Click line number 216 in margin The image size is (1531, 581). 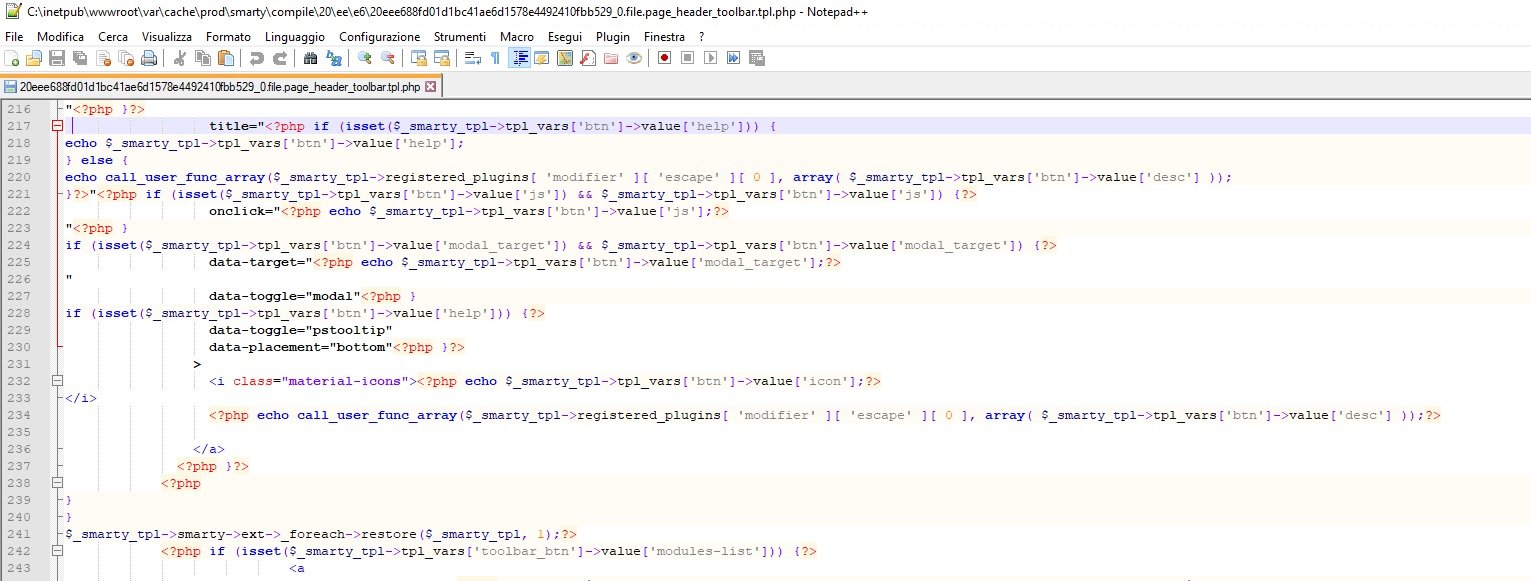click(x=19, y=109)
